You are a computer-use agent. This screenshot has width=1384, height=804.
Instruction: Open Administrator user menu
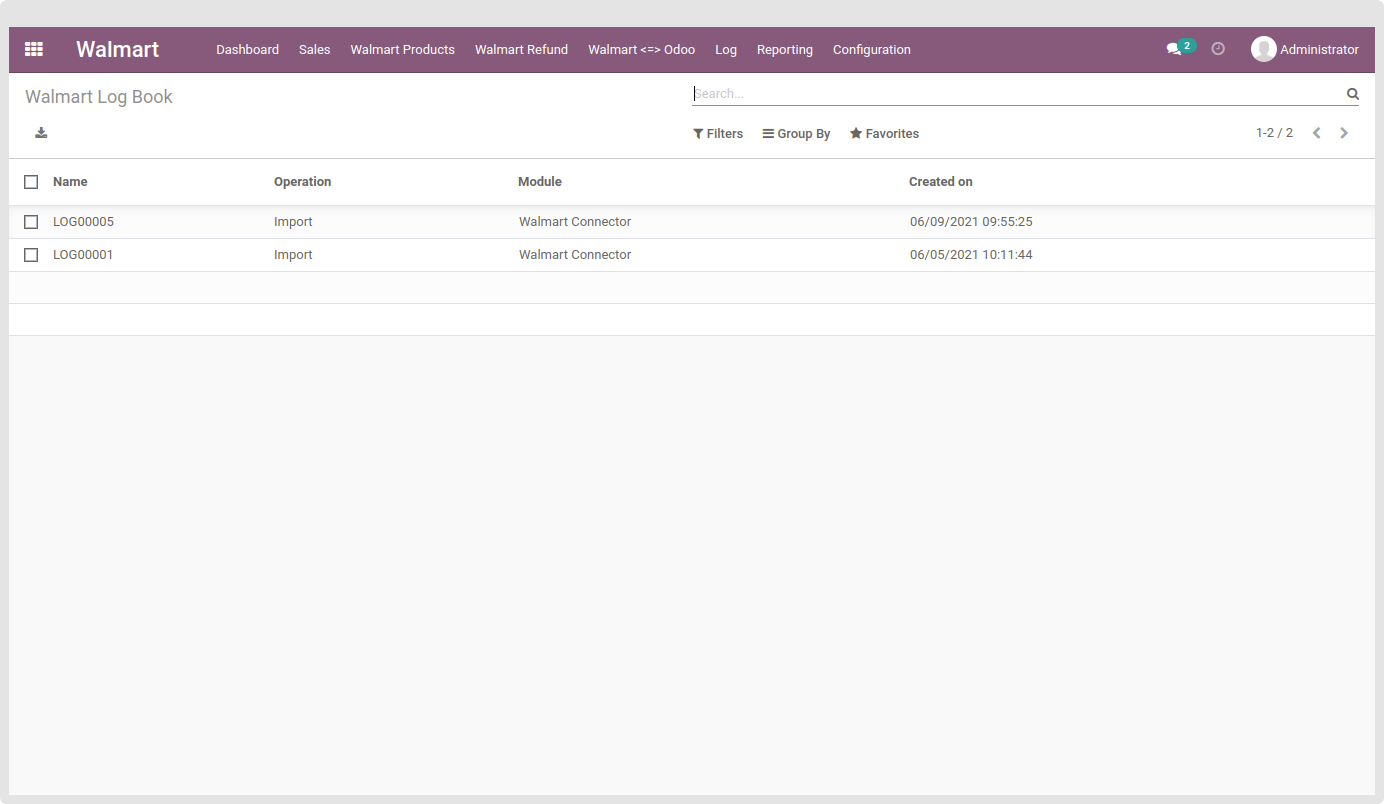(x=1305, y=49)
